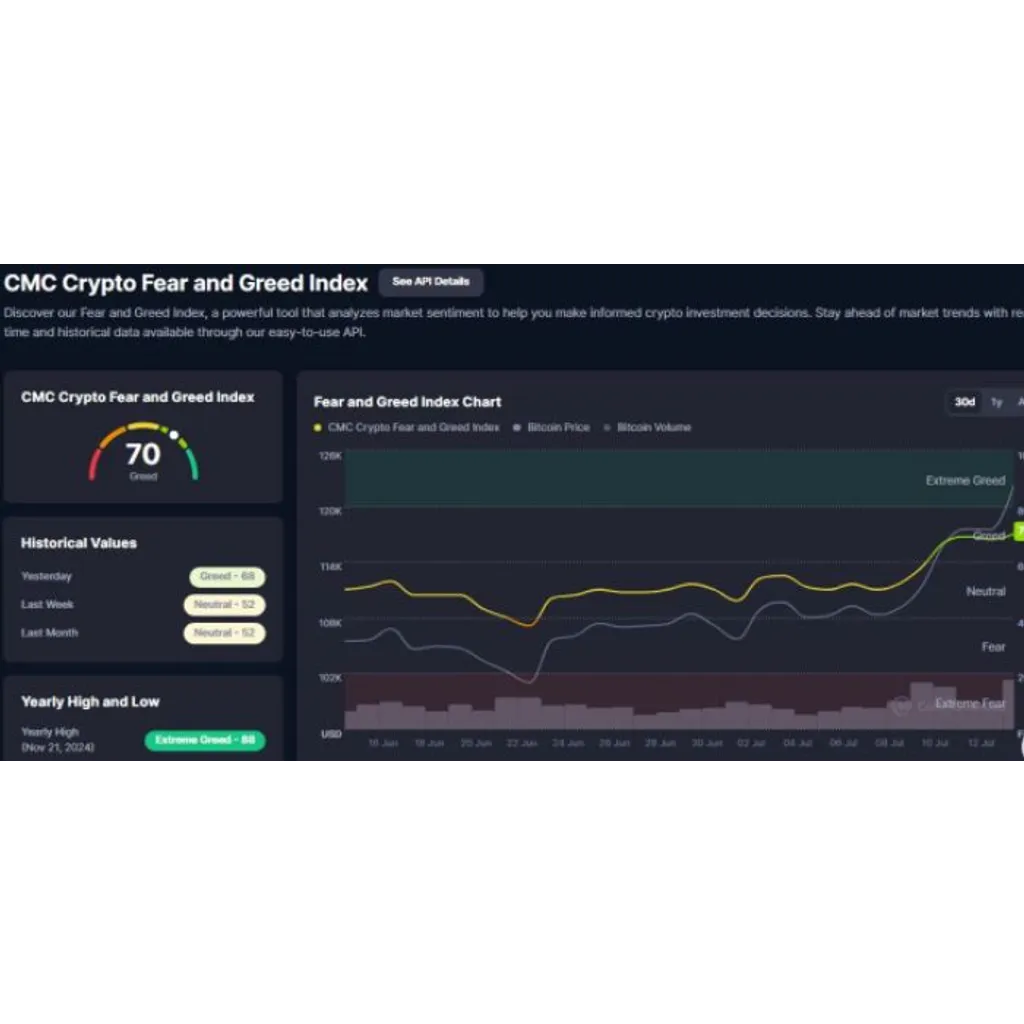Click the white gauge needle dot

pos(174,434)
